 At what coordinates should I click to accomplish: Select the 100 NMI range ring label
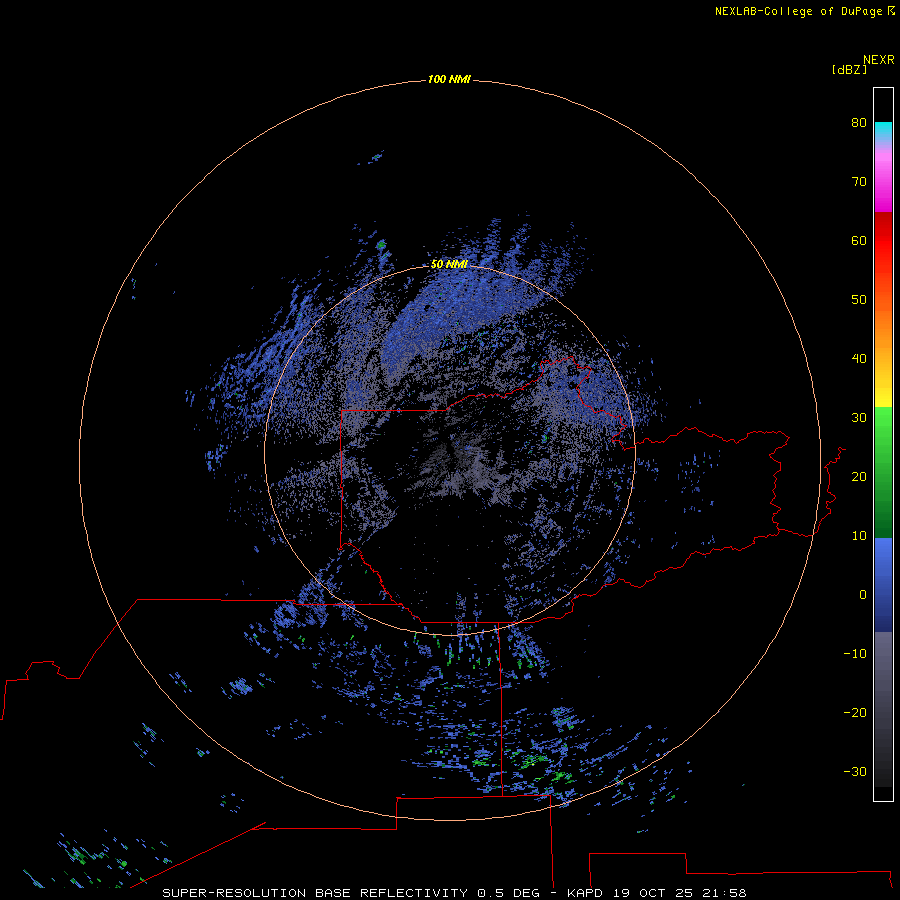pos(449,79)
